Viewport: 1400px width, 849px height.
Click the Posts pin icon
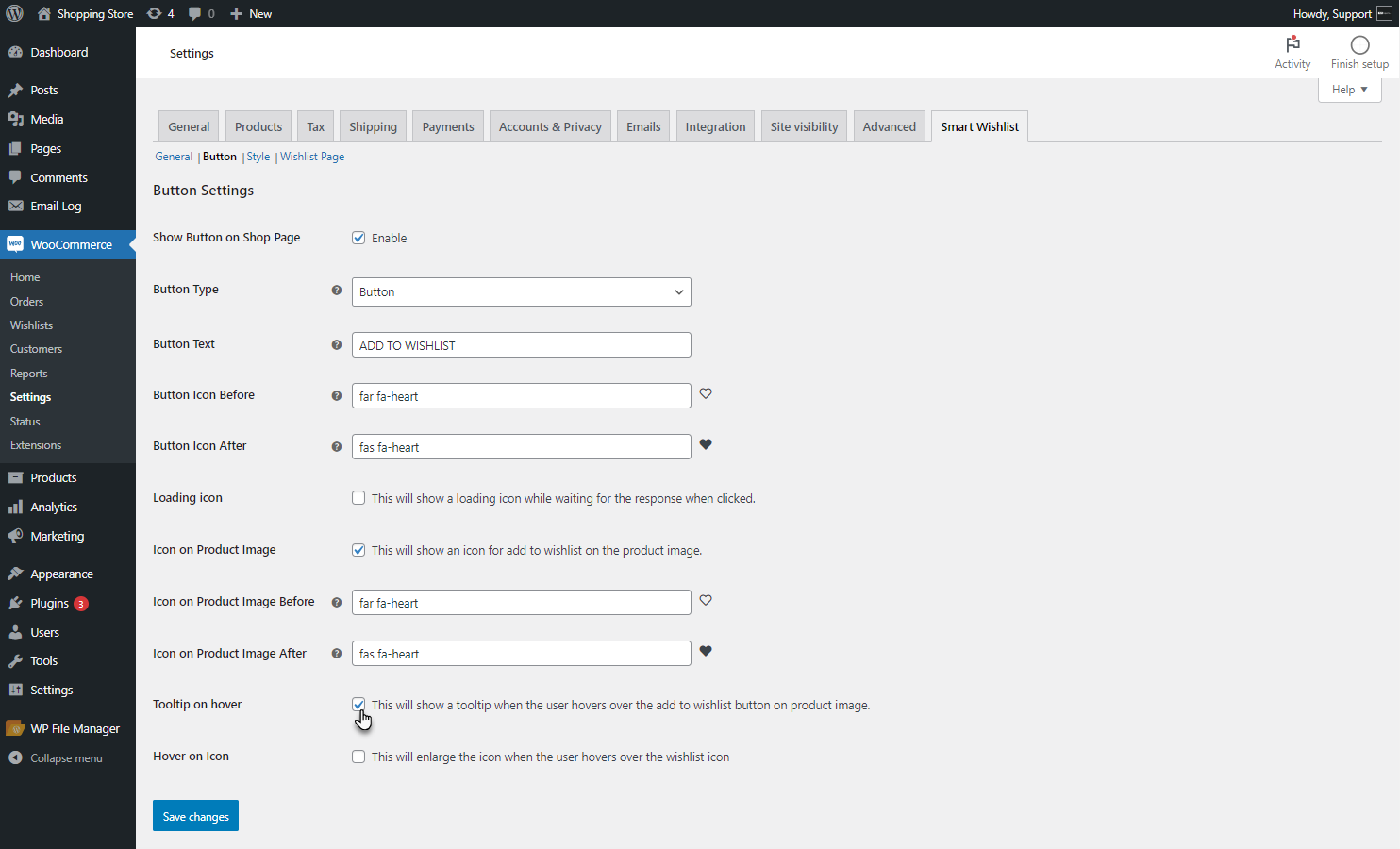coord(15,91)
